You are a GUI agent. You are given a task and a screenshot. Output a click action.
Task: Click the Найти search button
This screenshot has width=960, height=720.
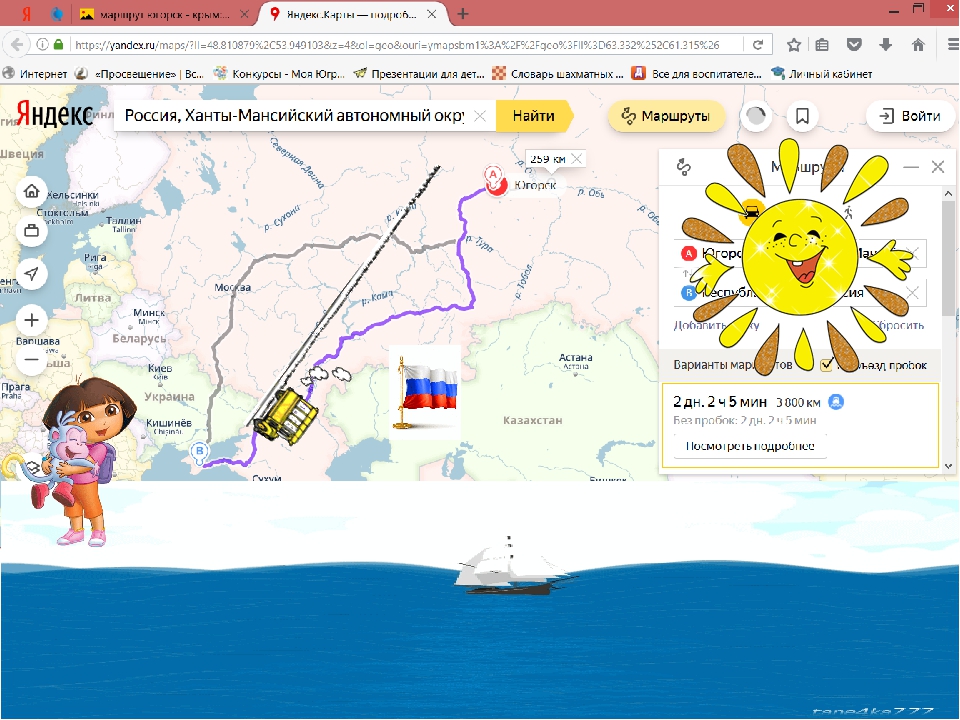534,116
